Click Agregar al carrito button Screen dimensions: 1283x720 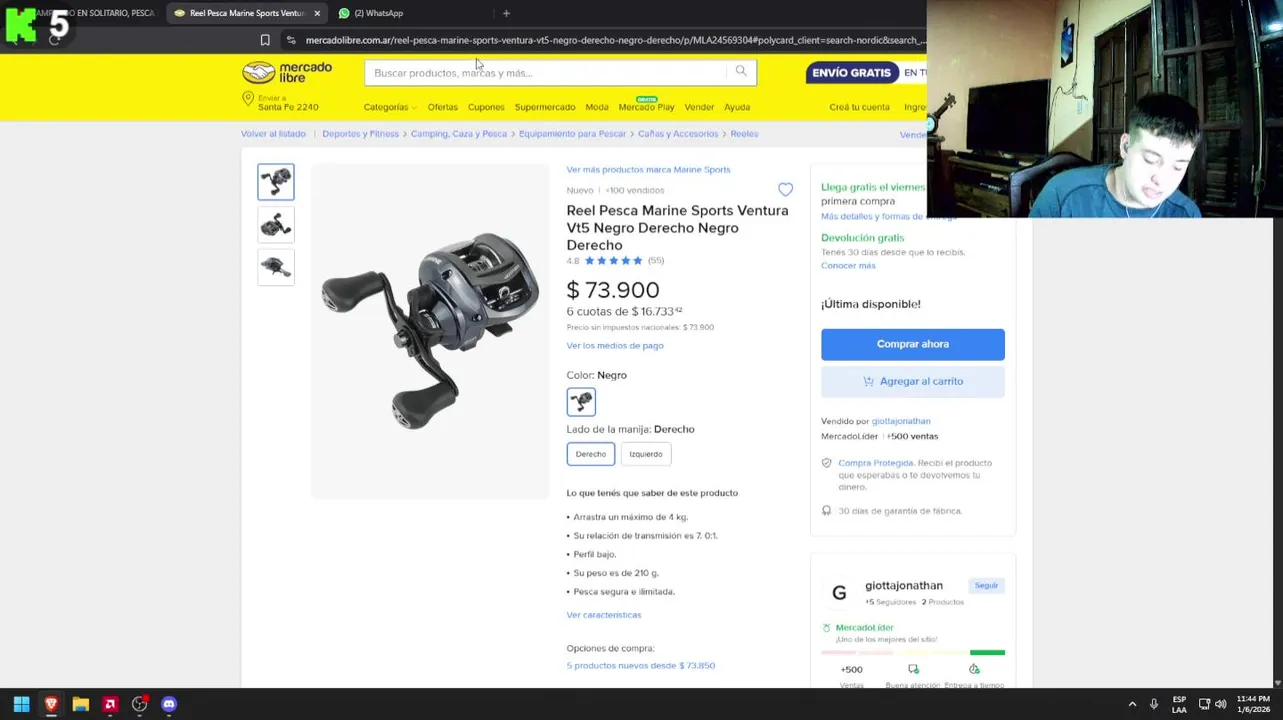(x=913, y=381)
